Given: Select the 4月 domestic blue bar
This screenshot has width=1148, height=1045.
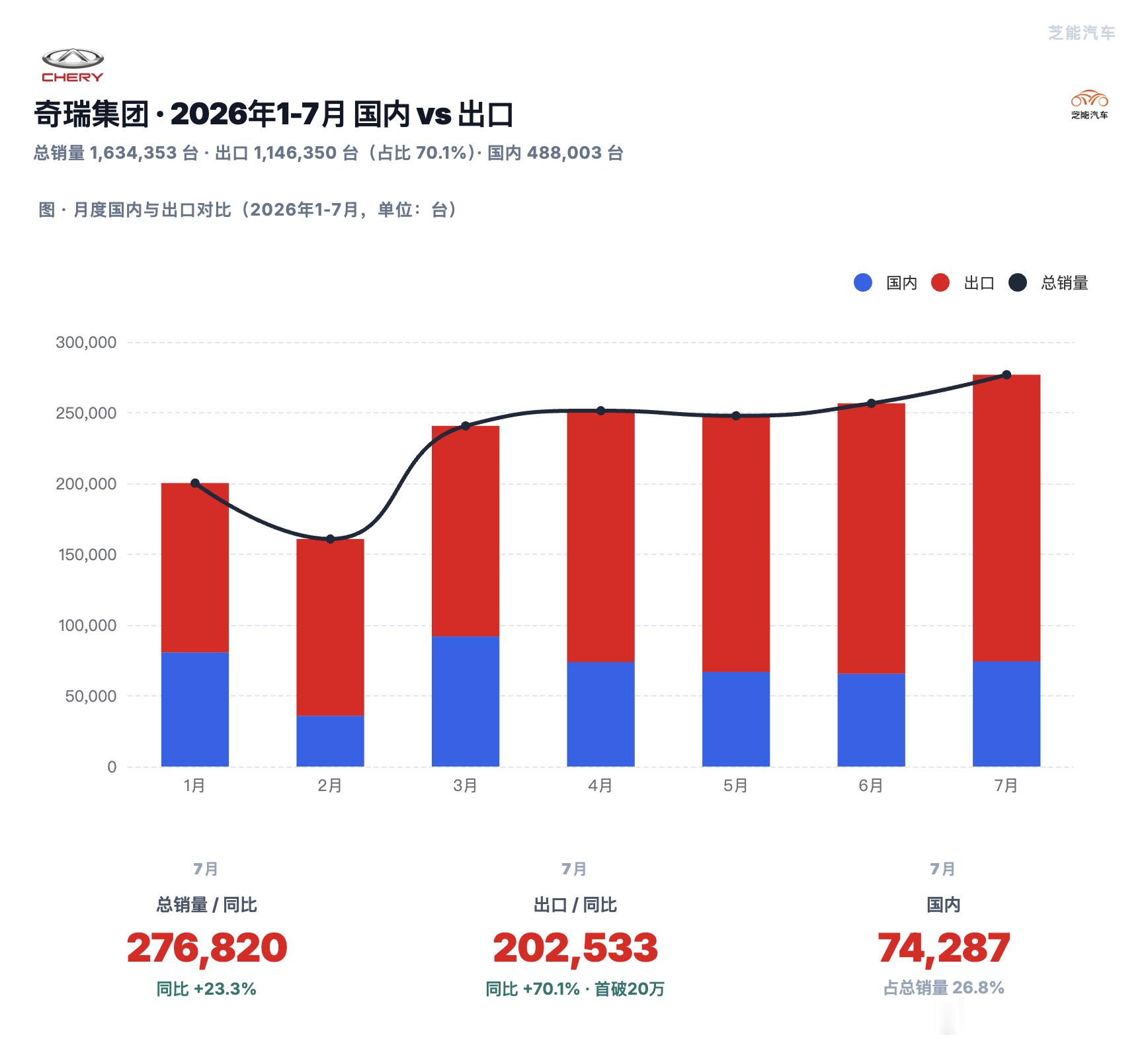Looking at the screenshot, I should tap(600, 714).
